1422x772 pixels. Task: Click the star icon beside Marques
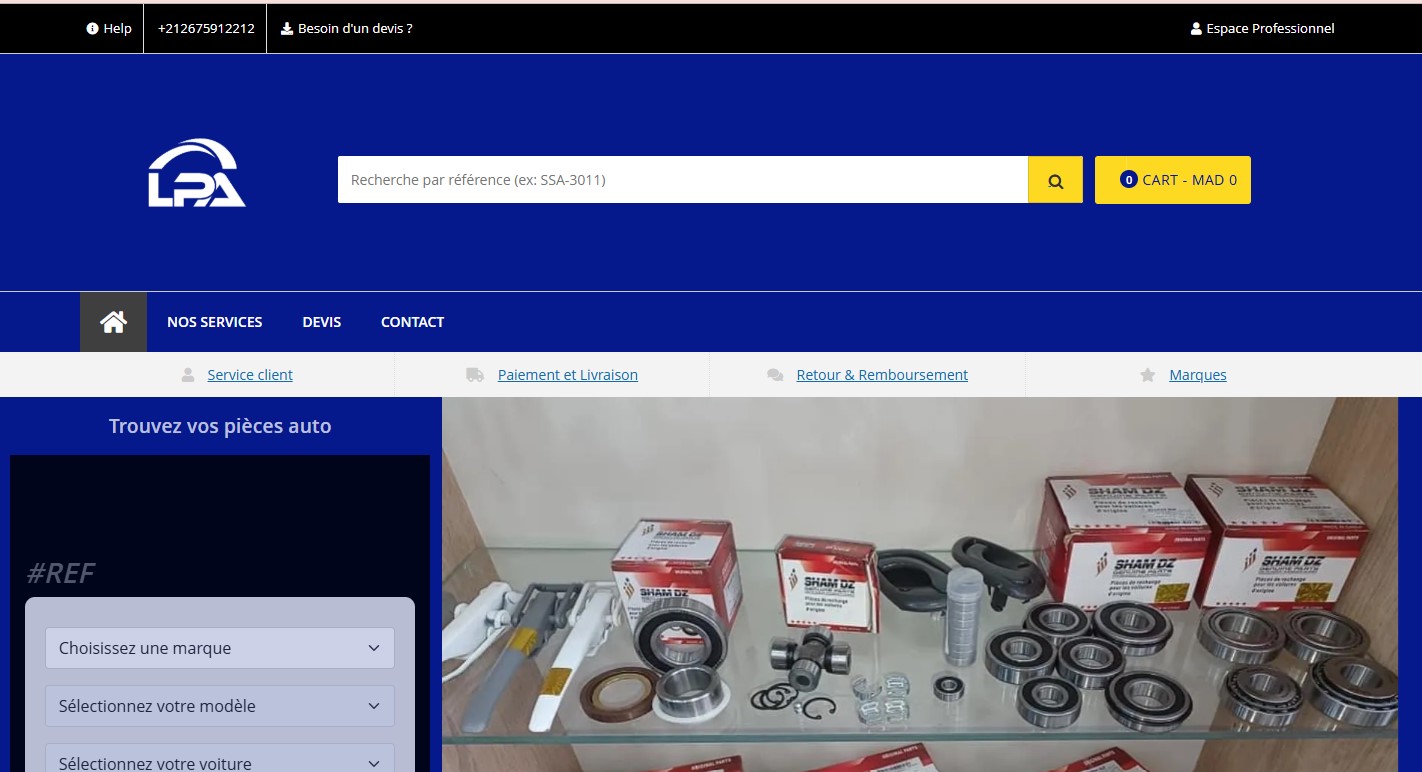[x=1148, y=375]
